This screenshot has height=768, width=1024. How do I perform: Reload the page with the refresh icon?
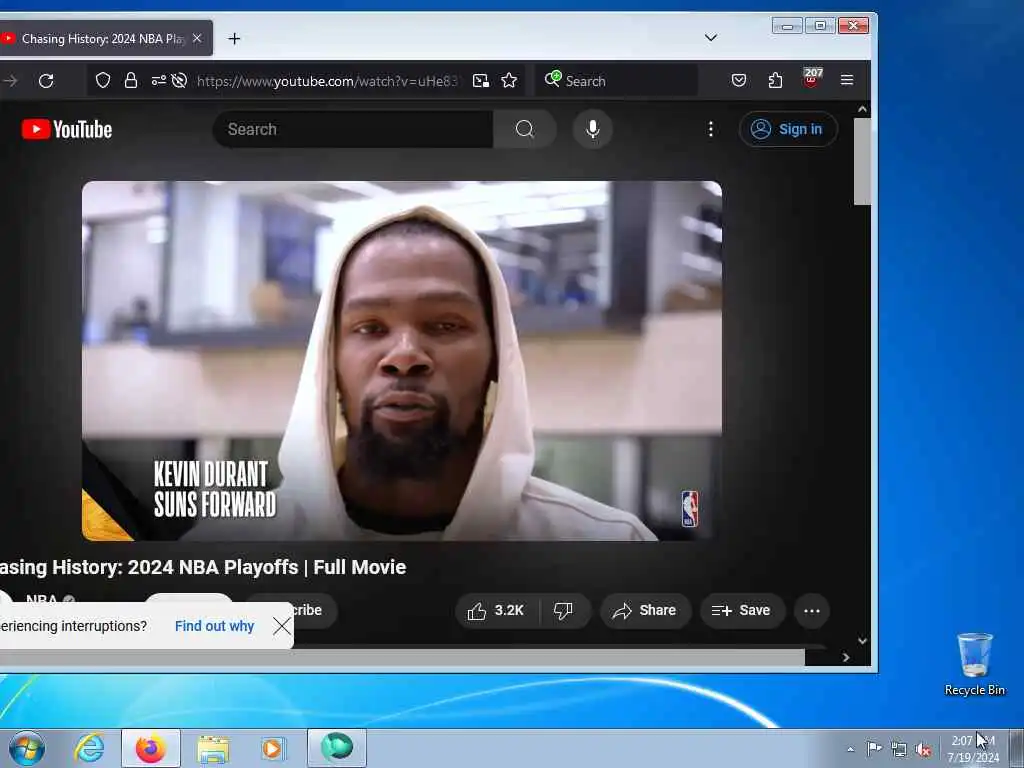[46, 81]
